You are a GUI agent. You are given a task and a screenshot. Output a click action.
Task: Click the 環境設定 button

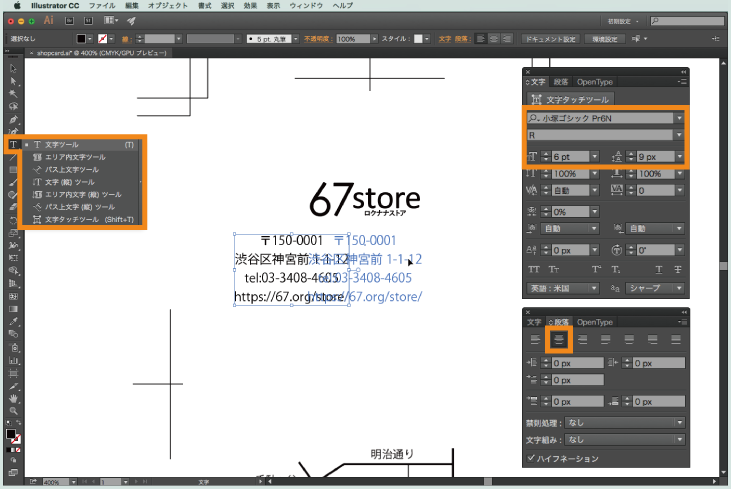pos(605,39)
